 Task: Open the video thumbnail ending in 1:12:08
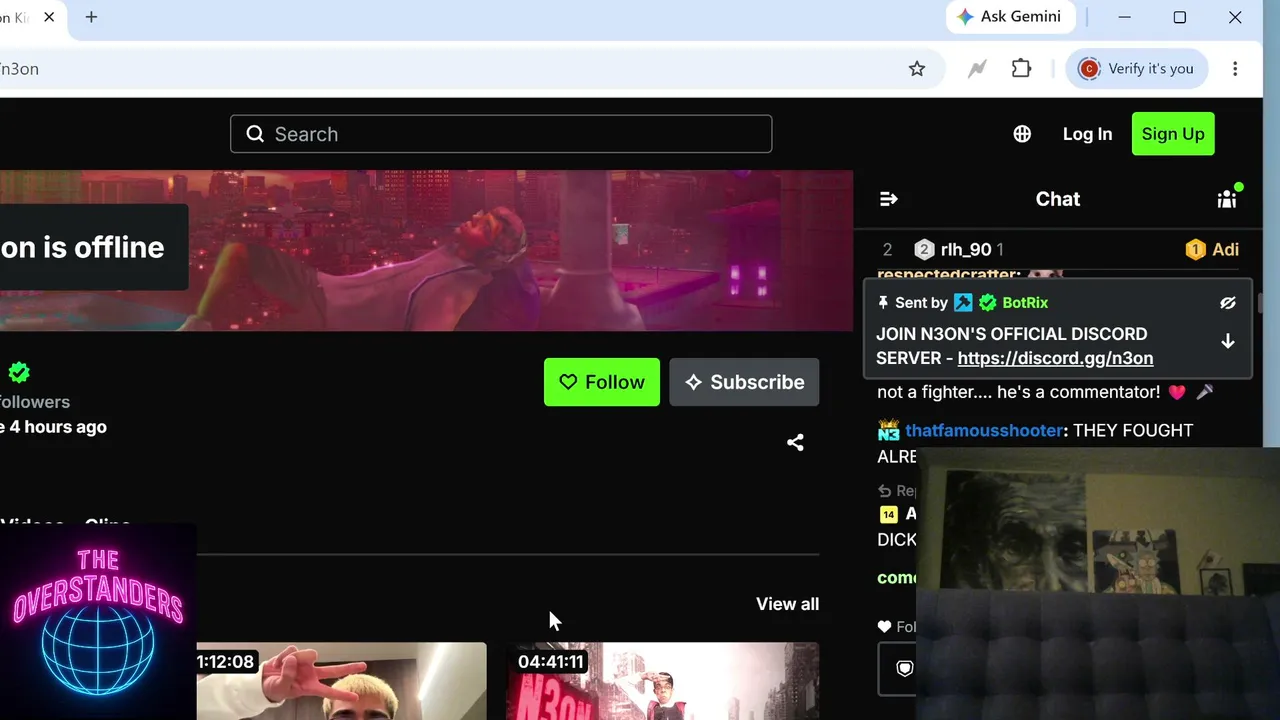(x=341, y=681)
